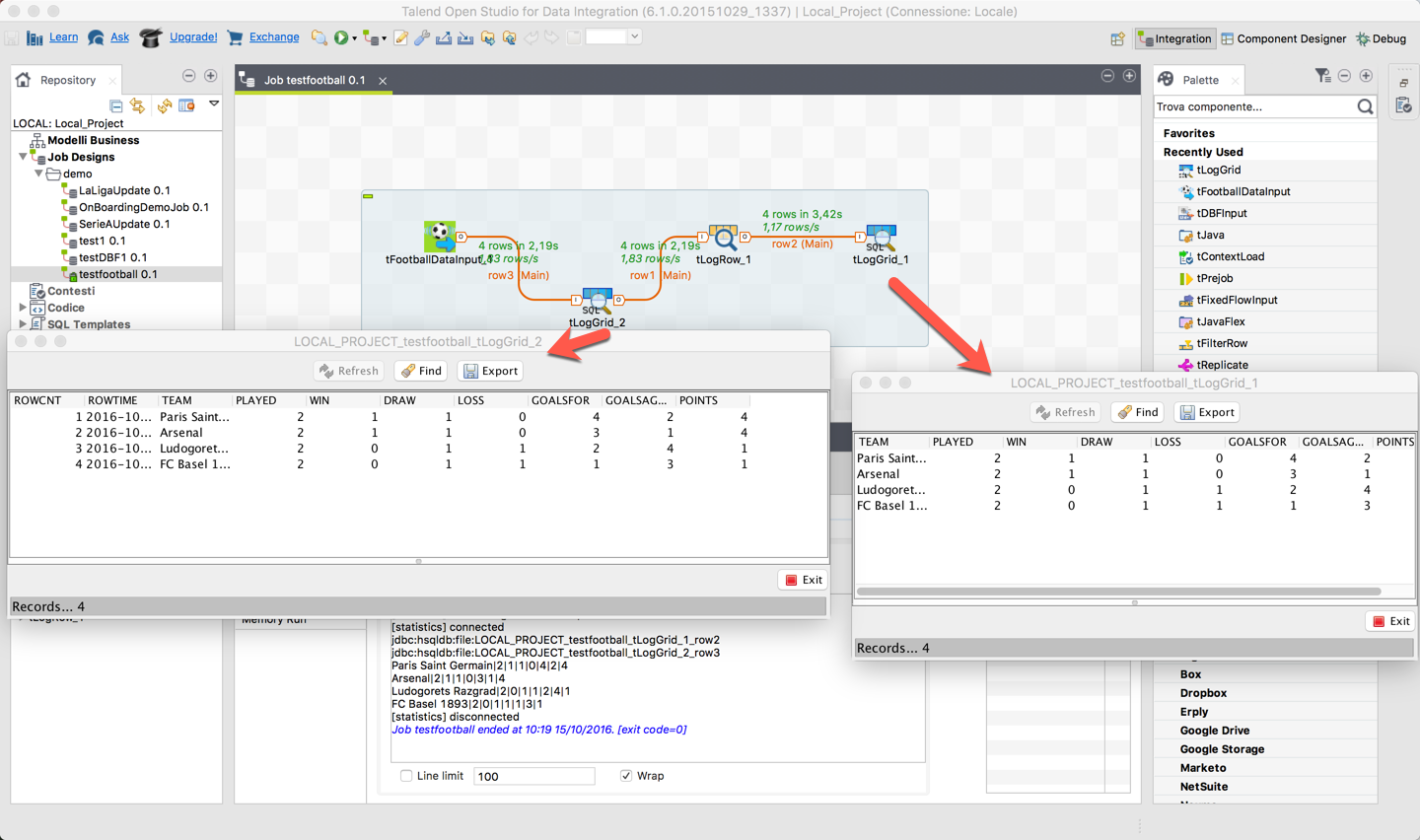Open the toolbar zoom combo box

pyautogui.click(x=634, y=37)
